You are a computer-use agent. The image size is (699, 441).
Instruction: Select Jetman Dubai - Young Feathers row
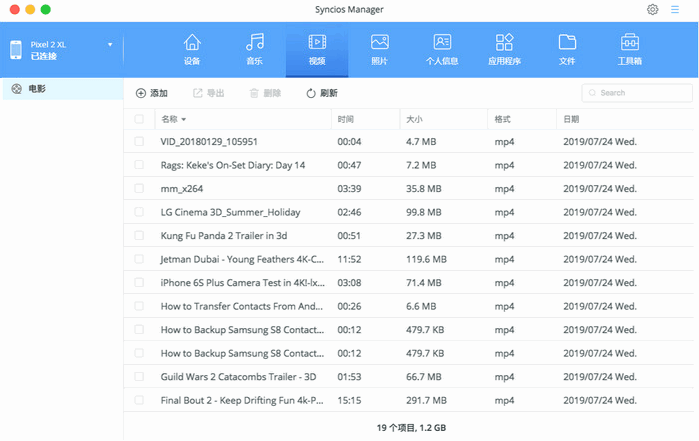pos(408,259)
